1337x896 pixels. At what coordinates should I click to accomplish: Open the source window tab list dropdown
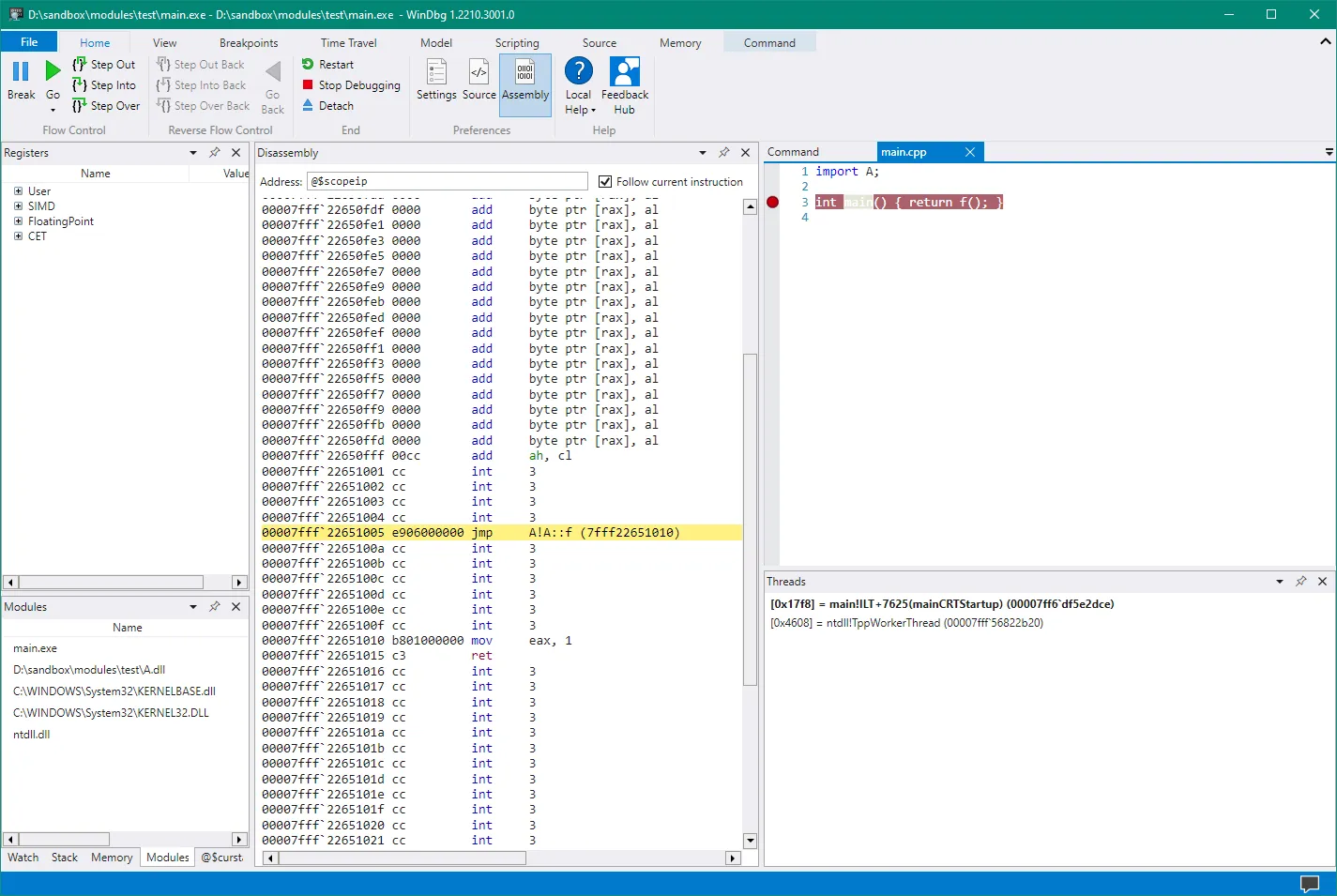pyautogui.click(x=1329, y=151)
